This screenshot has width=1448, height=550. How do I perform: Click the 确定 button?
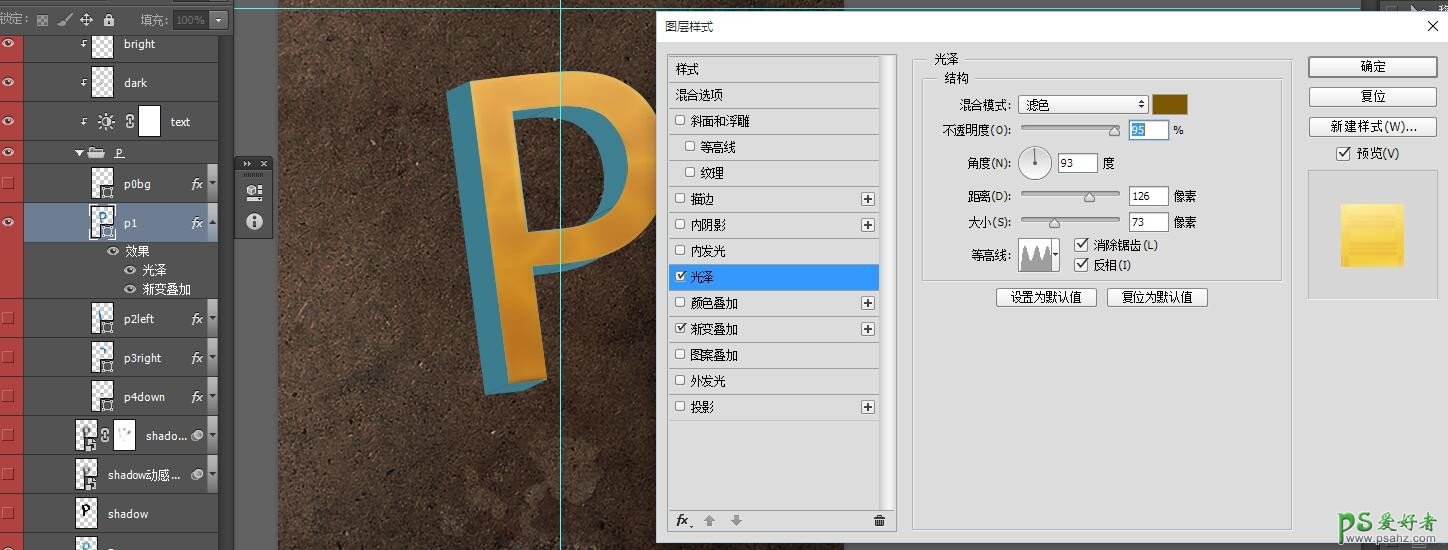(1372, 67)
